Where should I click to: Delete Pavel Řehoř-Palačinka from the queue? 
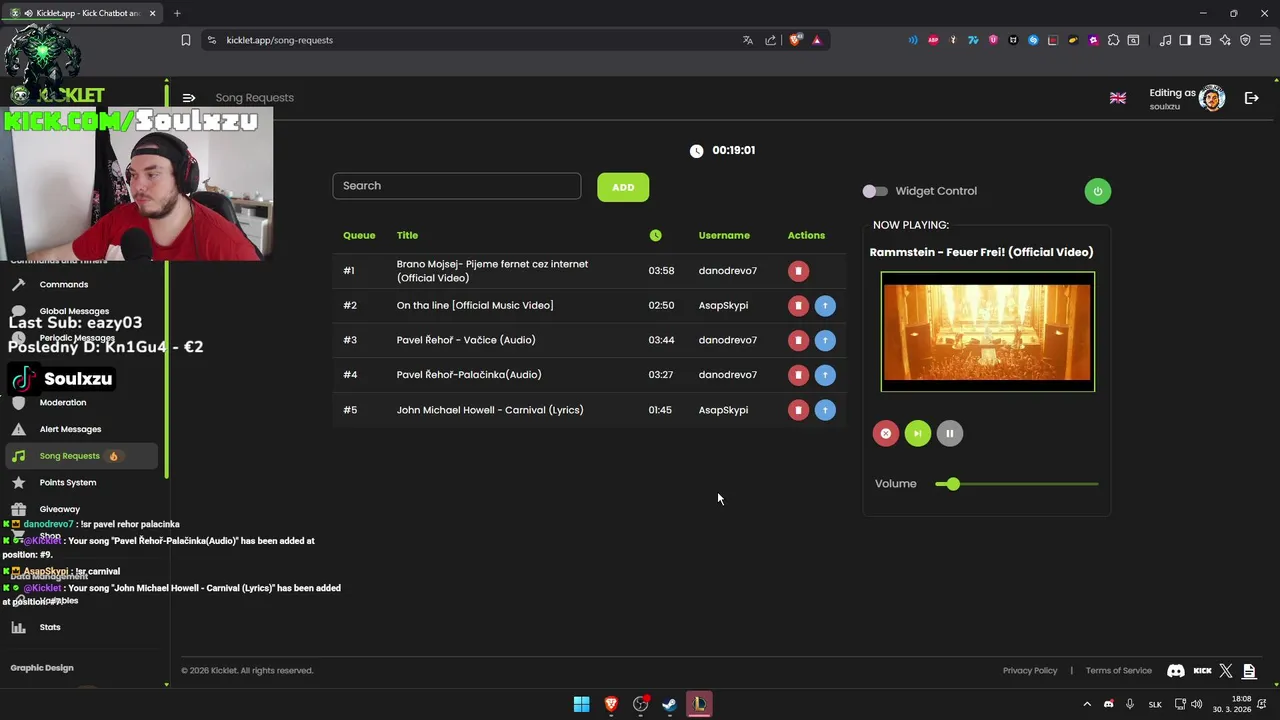point(798,375)
